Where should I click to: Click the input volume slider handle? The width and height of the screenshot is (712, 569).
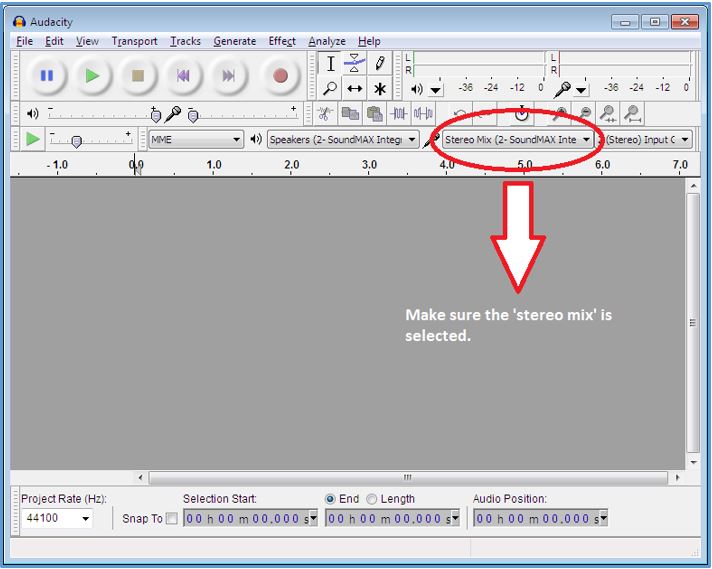193,116
